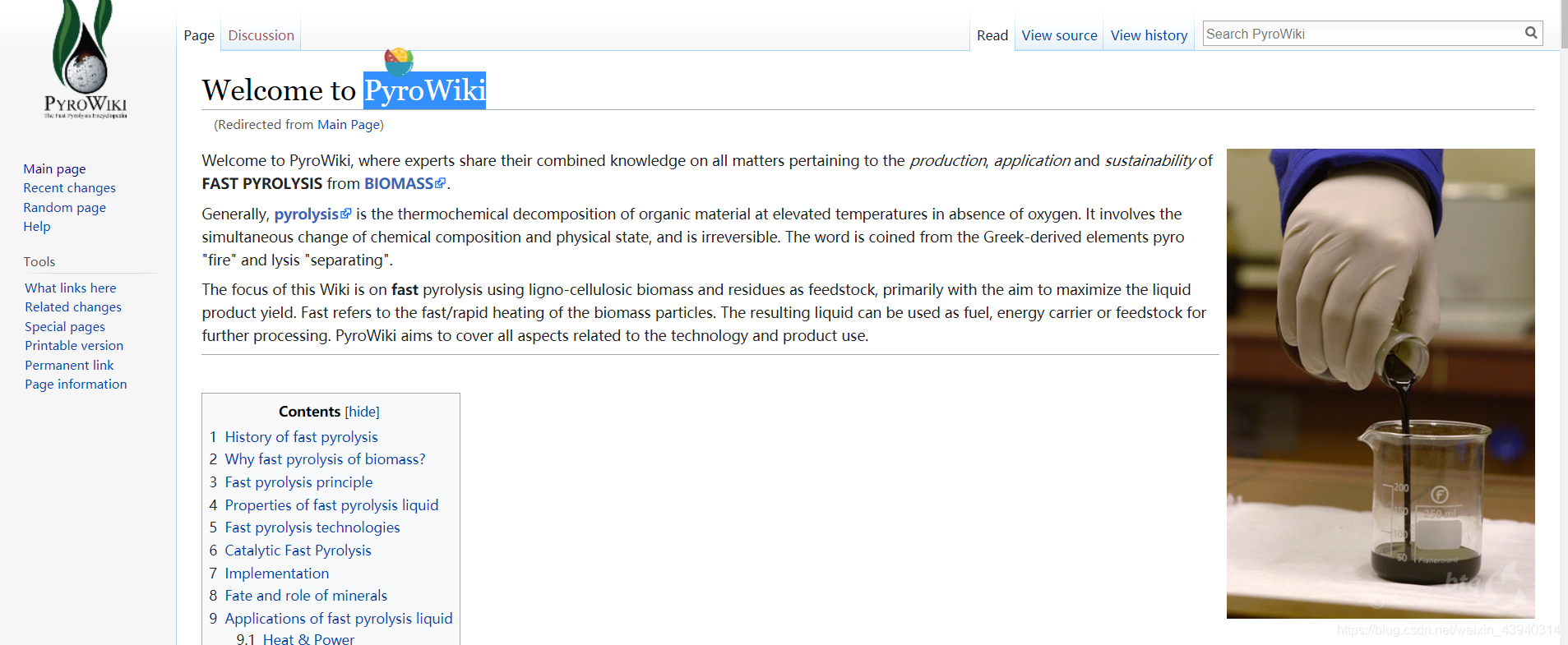Screen dimensions: 1568x645
Task: Click the PyroWiki logo
Action: [x=86, y=60]
